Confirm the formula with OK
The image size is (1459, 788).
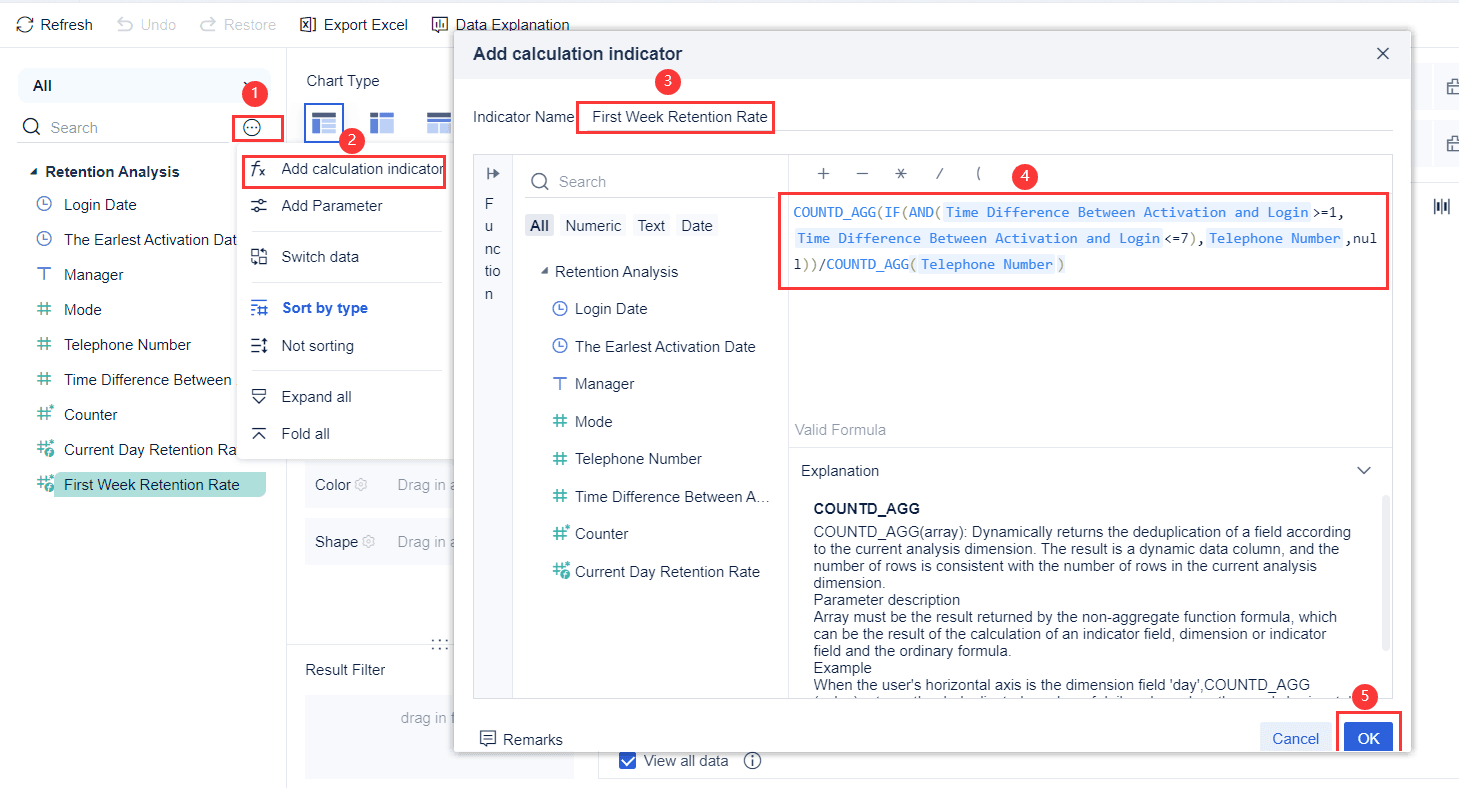1368,737
